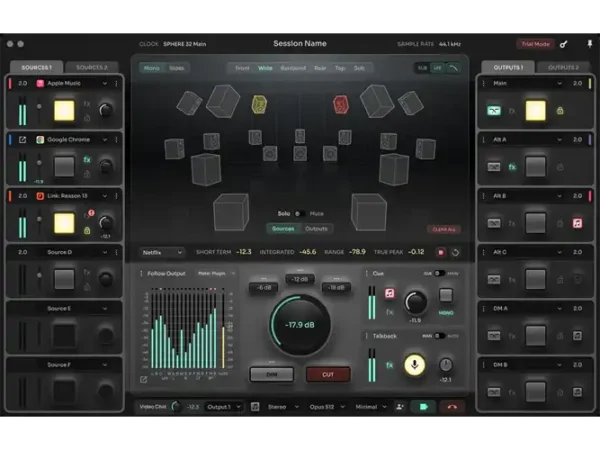Click the yellow lock icon on Main output
Image resolution: width=600 pixels, height=450 pixels.
tap(560, 111)
